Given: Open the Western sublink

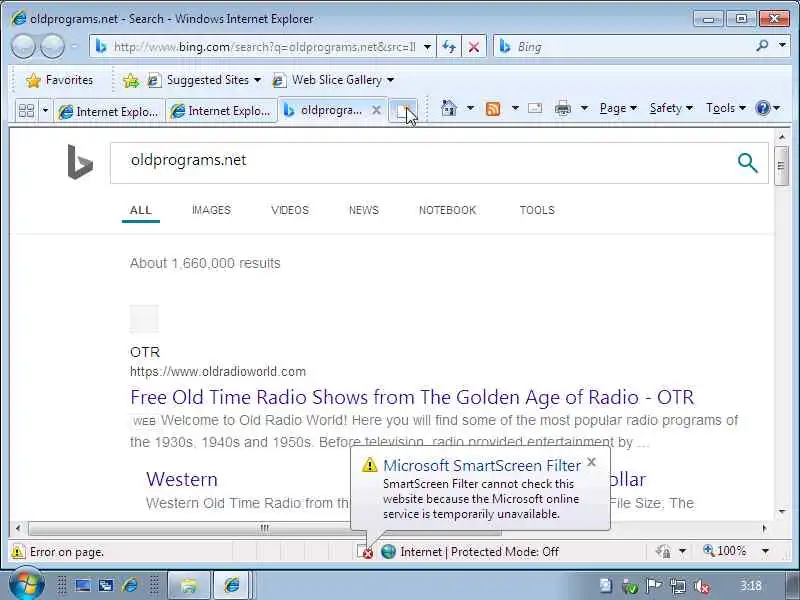Looking at the screenshot, I should [x=182, y=480].
